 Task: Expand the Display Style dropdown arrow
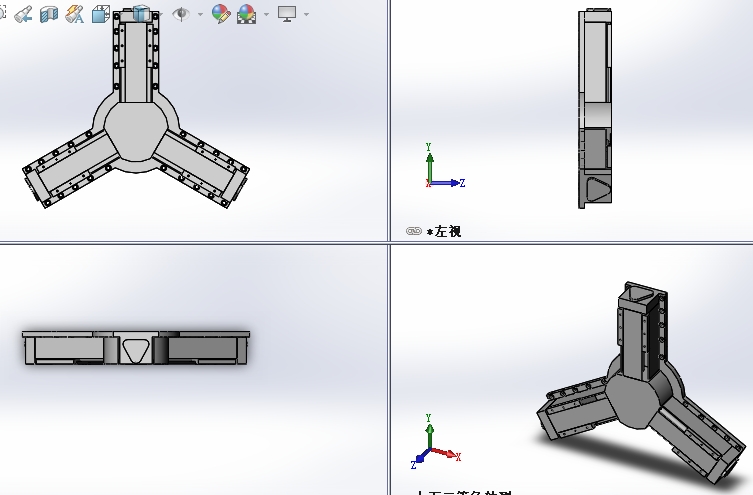click(x=160, y=14)
